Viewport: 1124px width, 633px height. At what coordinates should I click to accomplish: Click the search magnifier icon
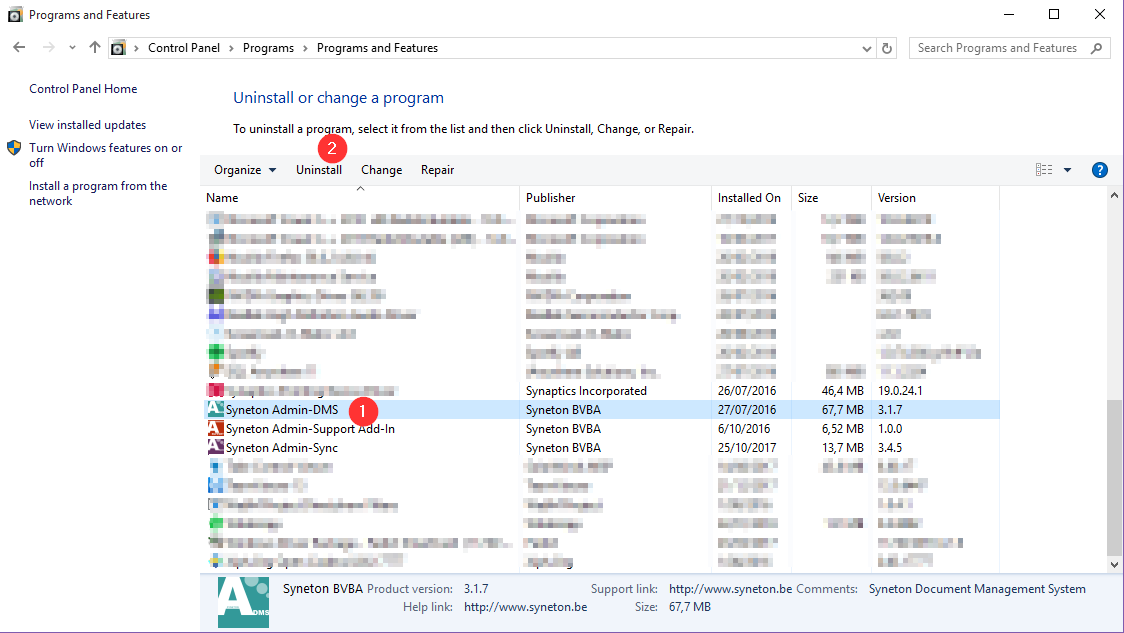click(1097, 48)
